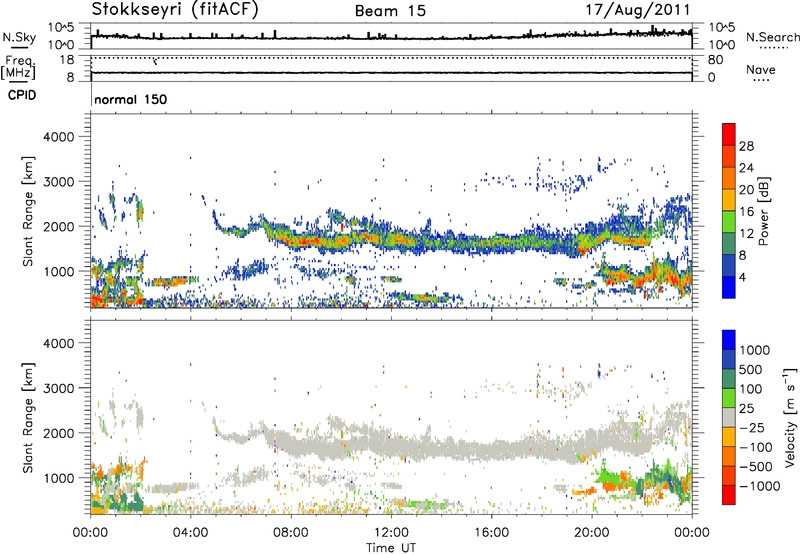The image size is (800, 554).
Task: Select the 'N.Sky' legend label
Action: click(x=19, y=37)
